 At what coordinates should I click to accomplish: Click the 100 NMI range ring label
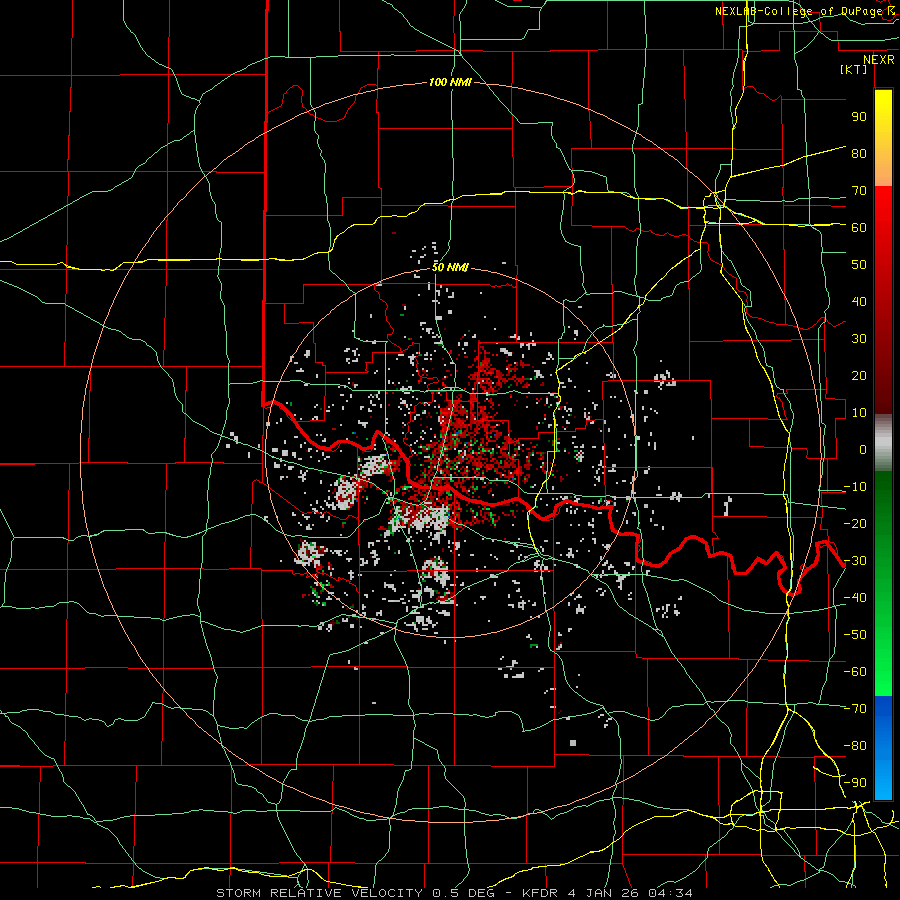pyautogui.click(x=450, y=83)
